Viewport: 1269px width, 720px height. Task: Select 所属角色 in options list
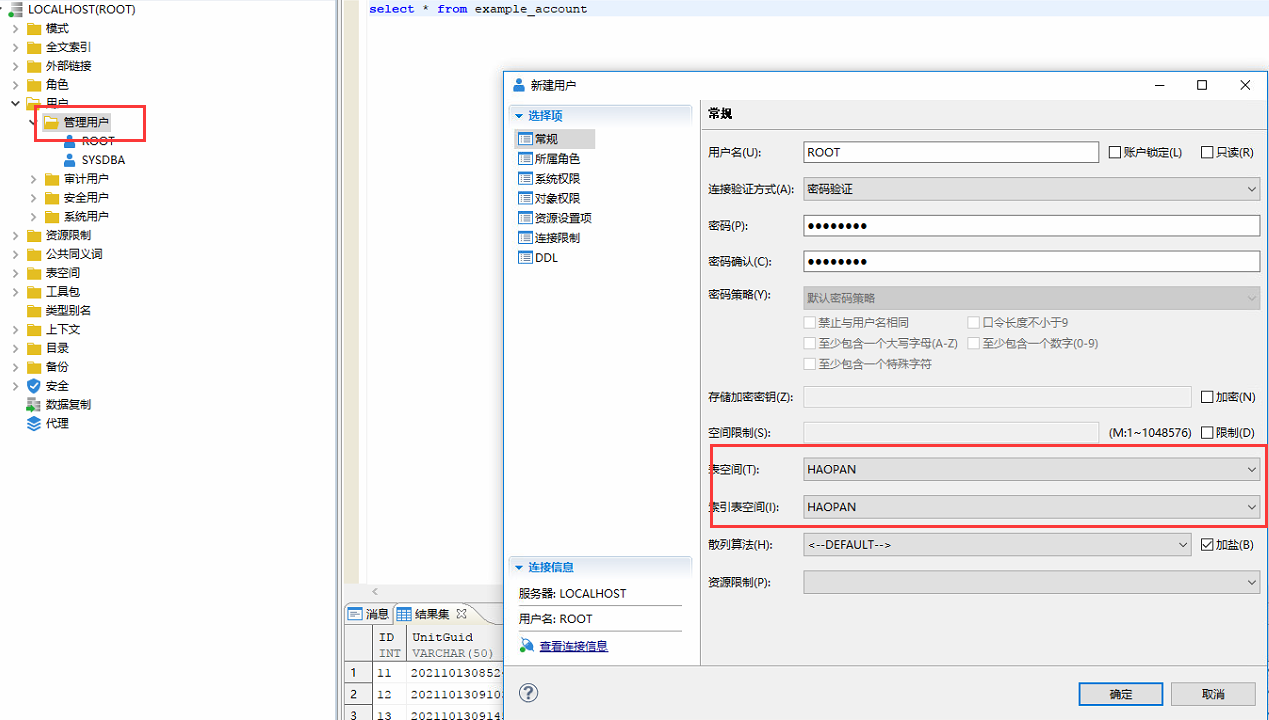click(557, 159)
